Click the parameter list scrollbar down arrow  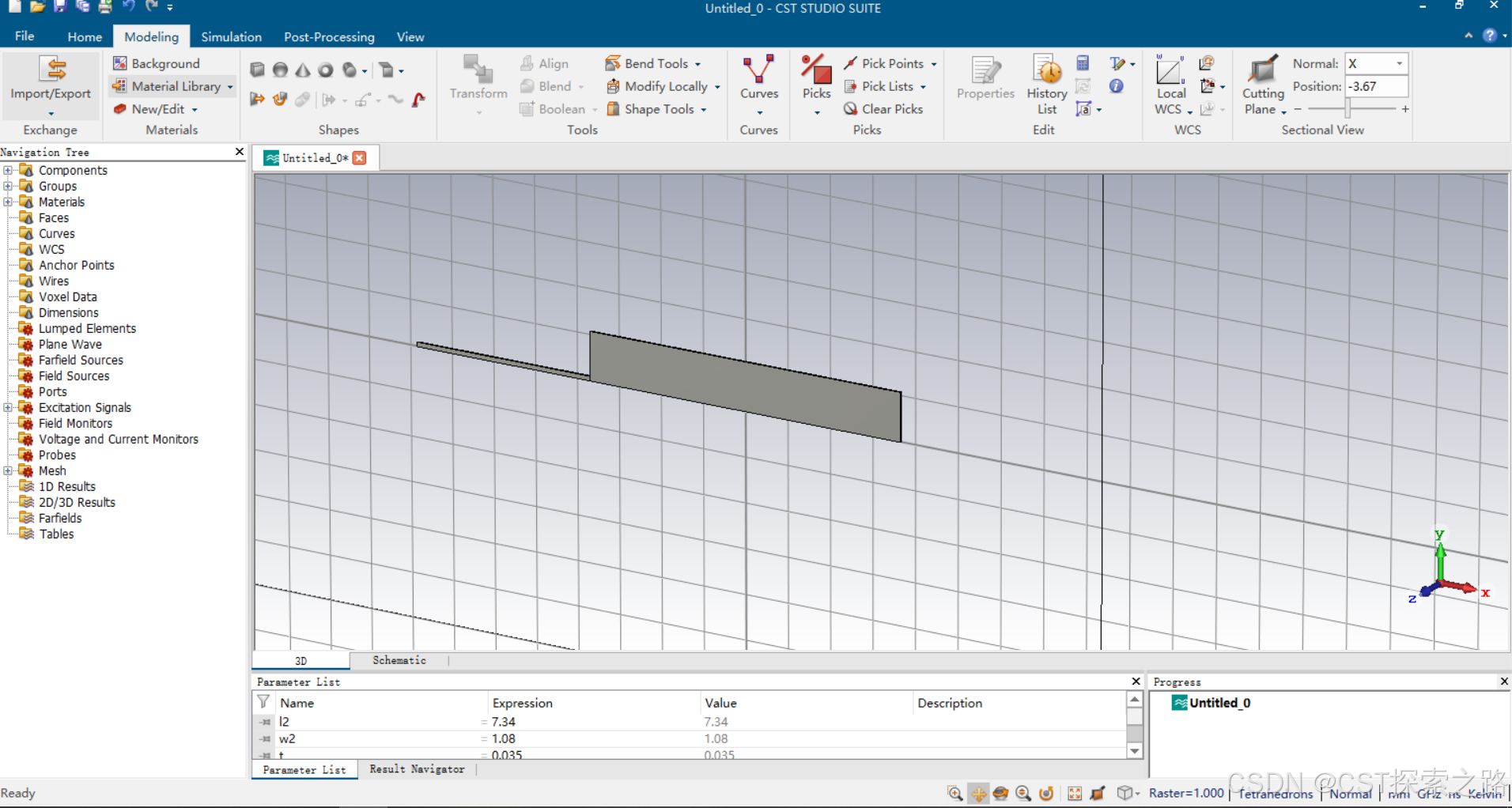tap(1135, 751)
